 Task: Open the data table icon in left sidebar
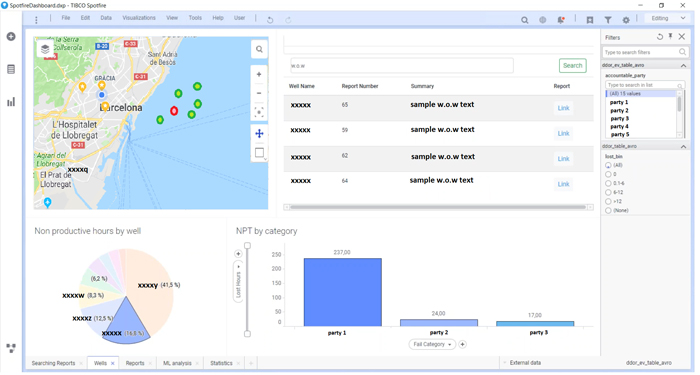(11, 69)
